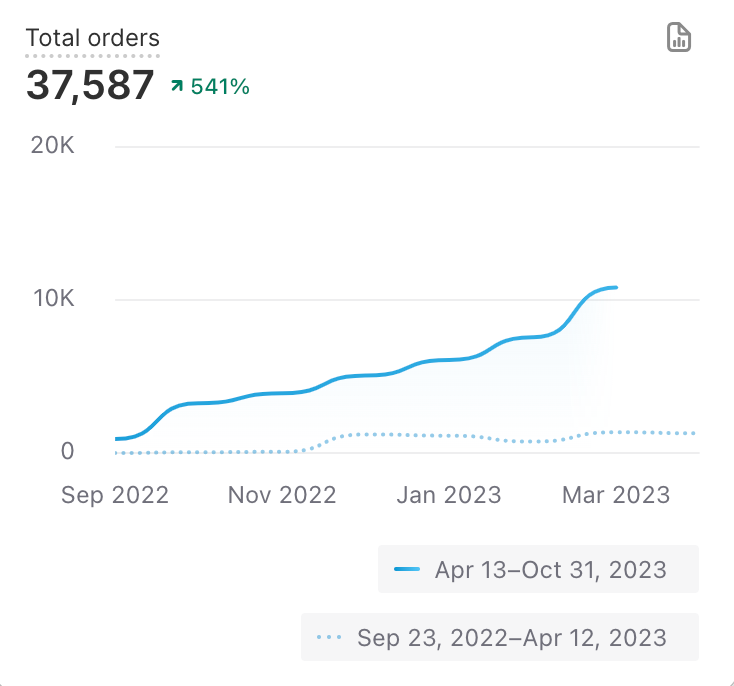Open the report icon beside Total orders

(x=679, y=38)
